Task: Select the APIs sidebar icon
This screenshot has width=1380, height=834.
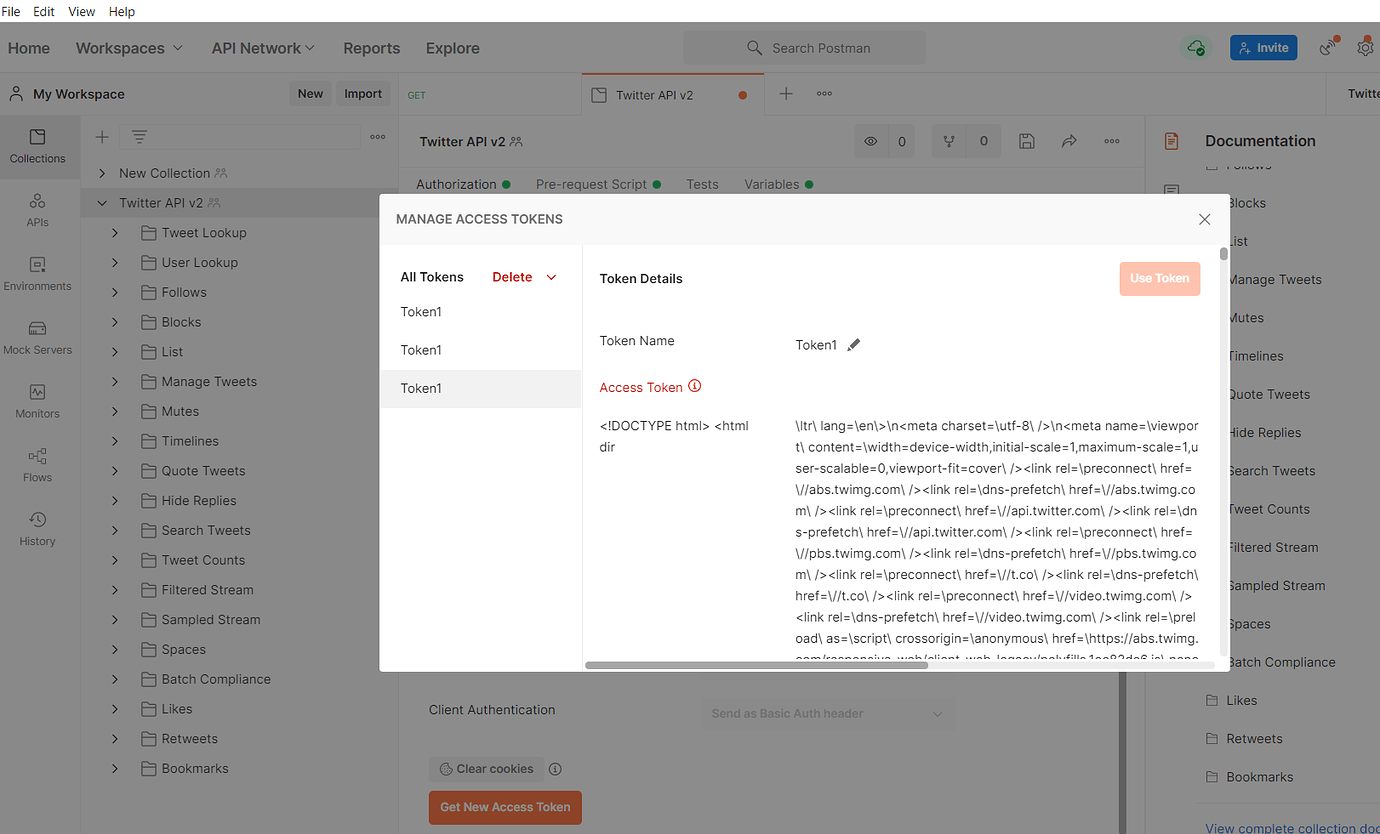Action: [38, 210]
